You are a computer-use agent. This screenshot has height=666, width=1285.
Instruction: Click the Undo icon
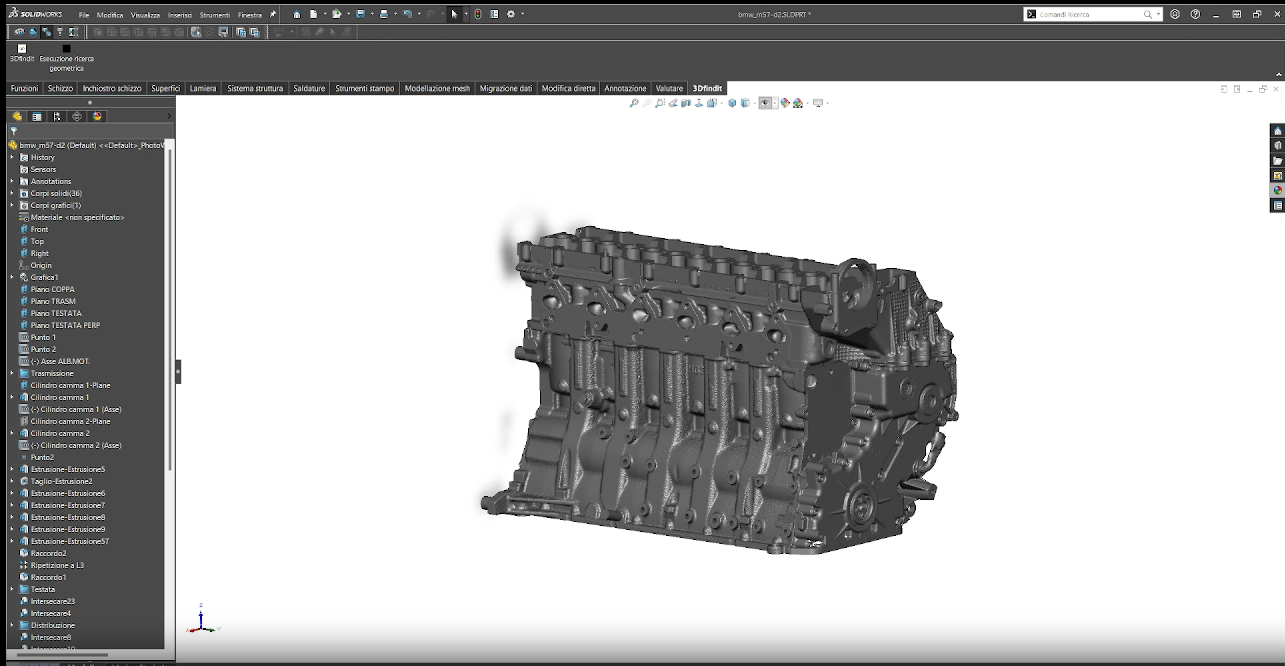tap(408, 14)
